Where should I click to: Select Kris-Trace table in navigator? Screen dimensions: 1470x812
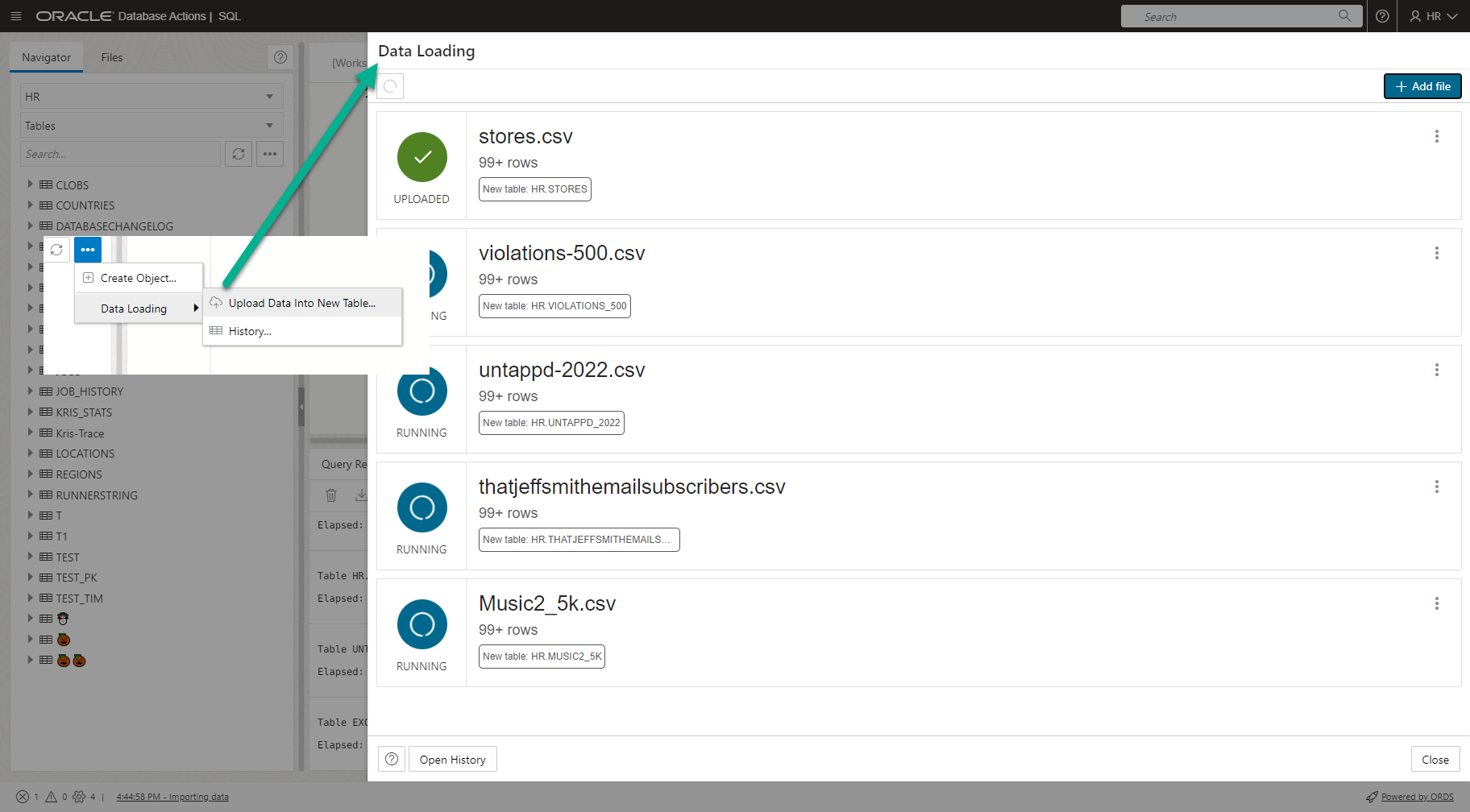[80, 433]
